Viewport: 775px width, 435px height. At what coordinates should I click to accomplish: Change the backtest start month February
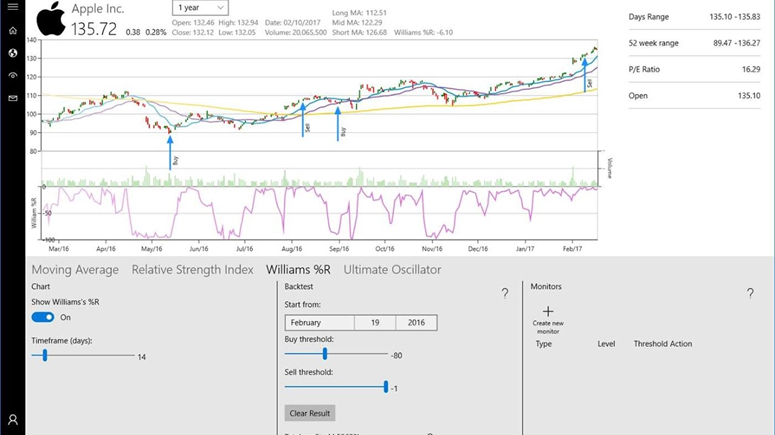pos(320,323)
